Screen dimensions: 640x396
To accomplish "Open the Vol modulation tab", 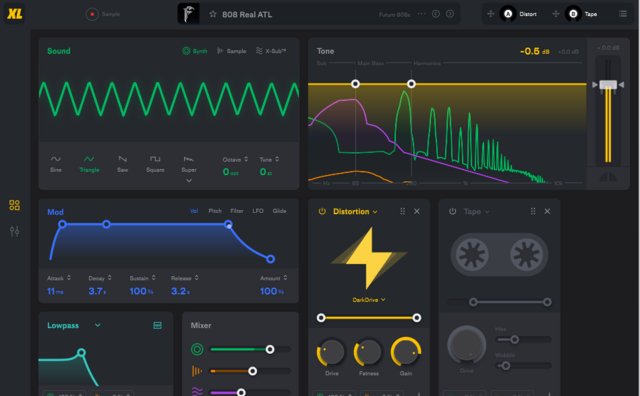I will (x=194, y=211).
